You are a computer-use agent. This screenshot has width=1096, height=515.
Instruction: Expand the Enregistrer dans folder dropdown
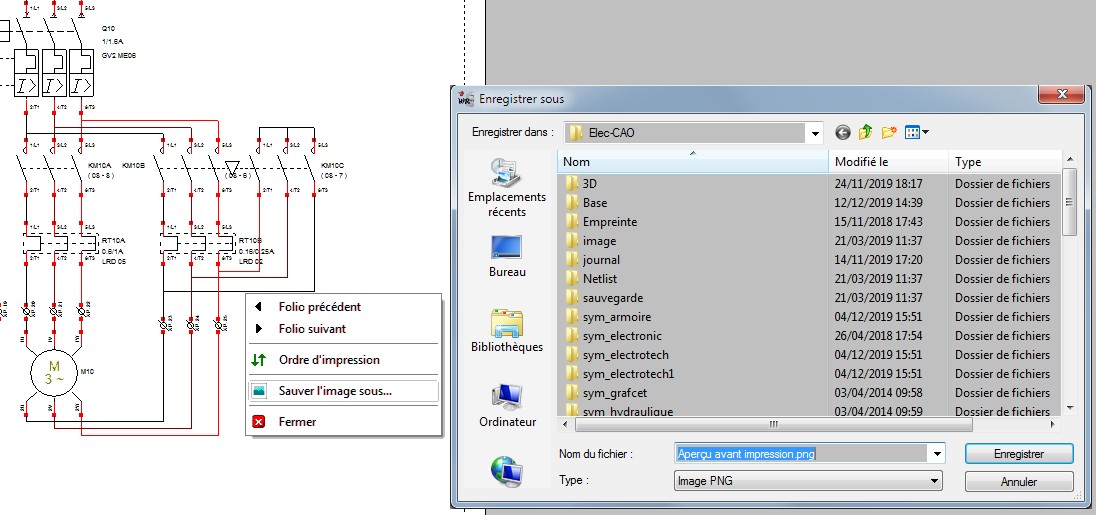816,133
